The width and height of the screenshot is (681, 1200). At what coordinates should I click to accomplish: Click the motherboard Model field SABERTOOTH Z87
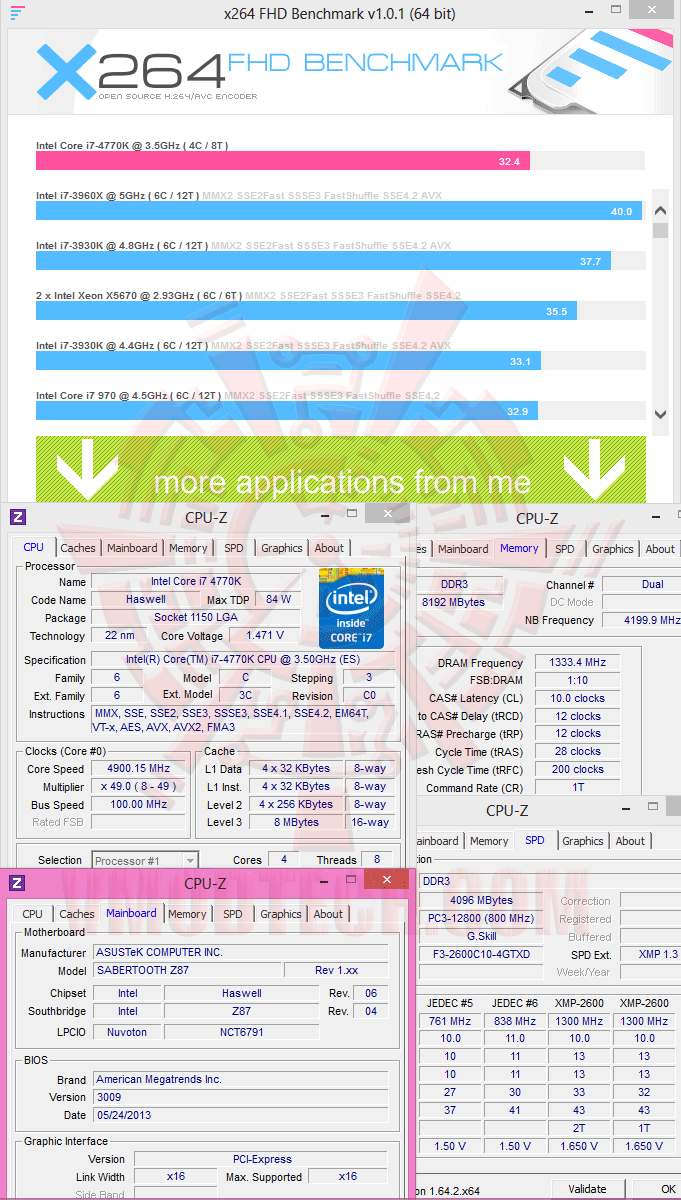coord(186,971)
